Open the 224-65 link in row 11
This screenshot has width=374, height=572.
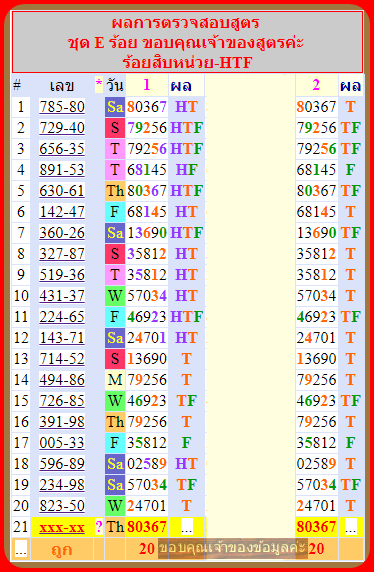(62, 317)
